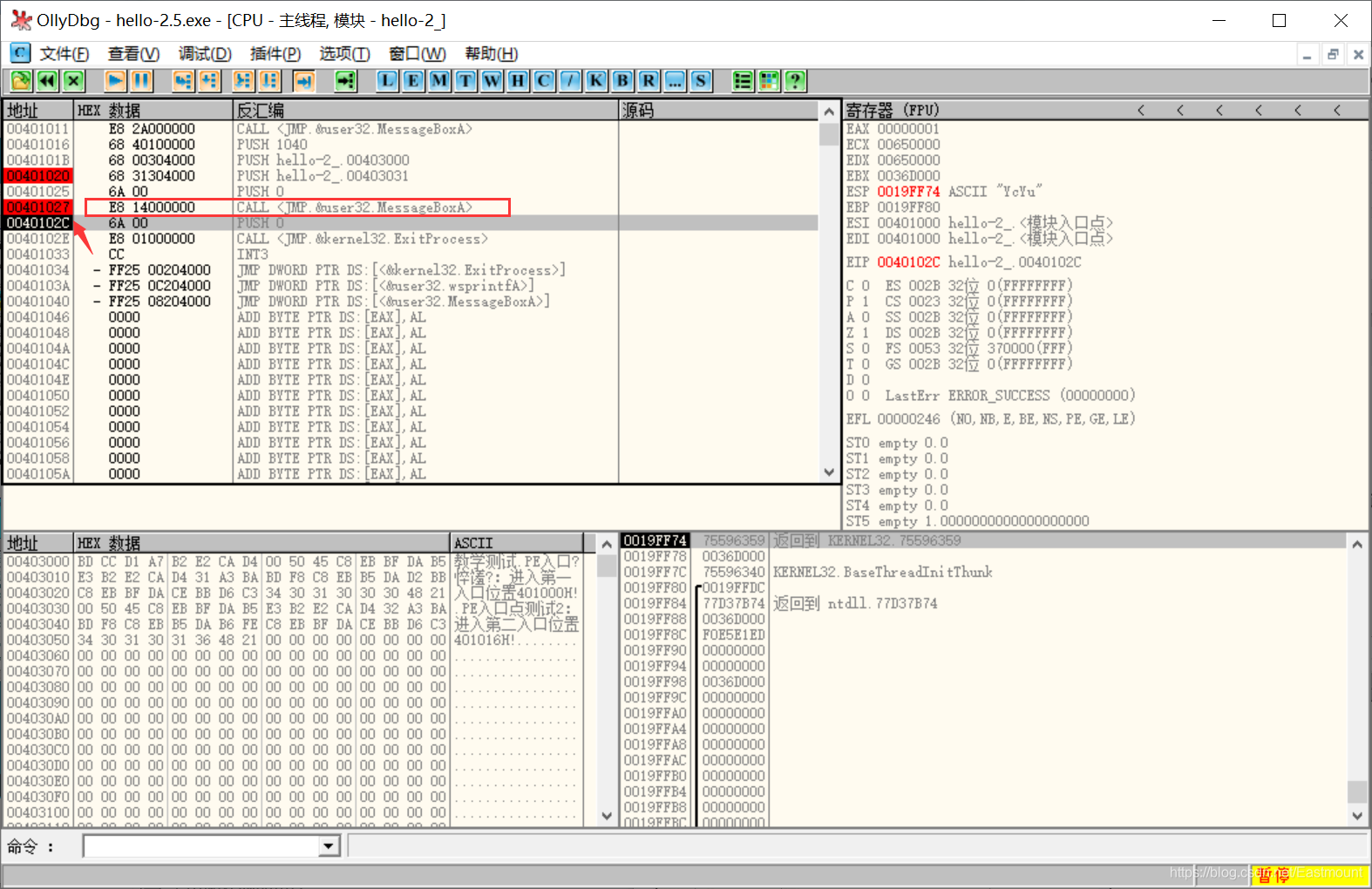The image size is (1372, 889).
Task: Click the Trace into toolbar icon
Action: [x=243, y=81]
